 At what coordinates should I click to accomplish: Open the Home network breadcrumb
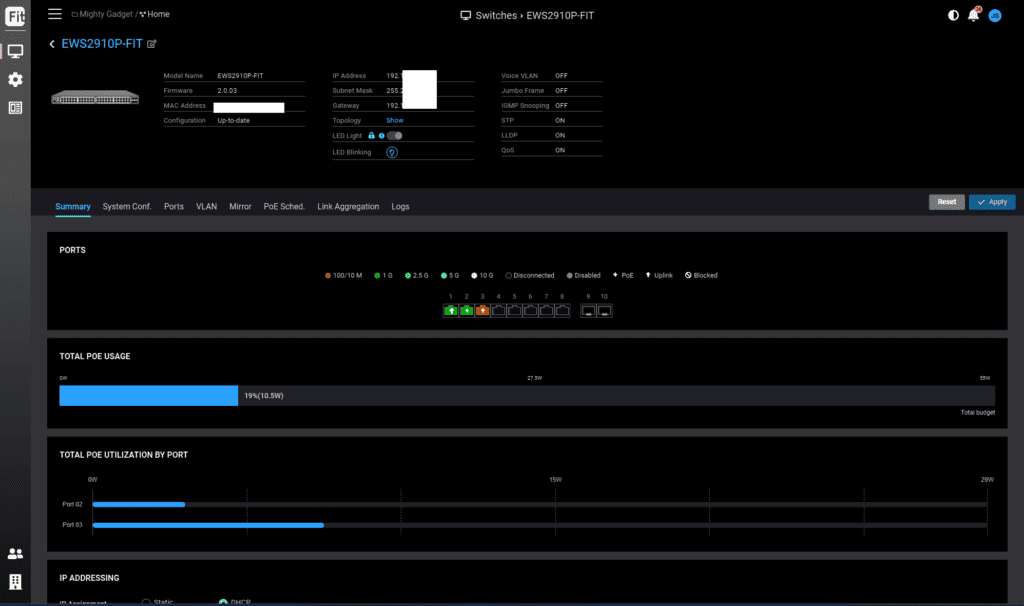click(x=155, y=14)
